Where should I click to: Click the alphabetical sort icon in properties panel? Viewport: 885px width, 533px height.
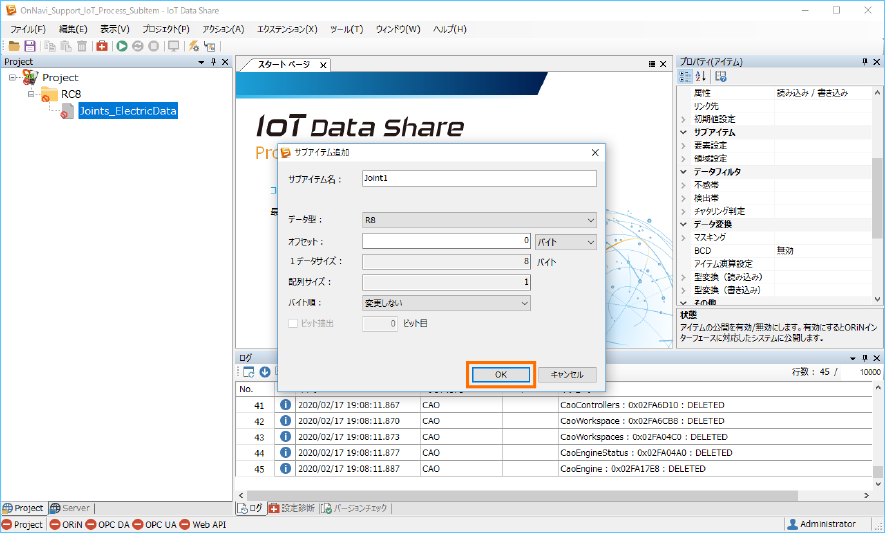click(701, 77)
